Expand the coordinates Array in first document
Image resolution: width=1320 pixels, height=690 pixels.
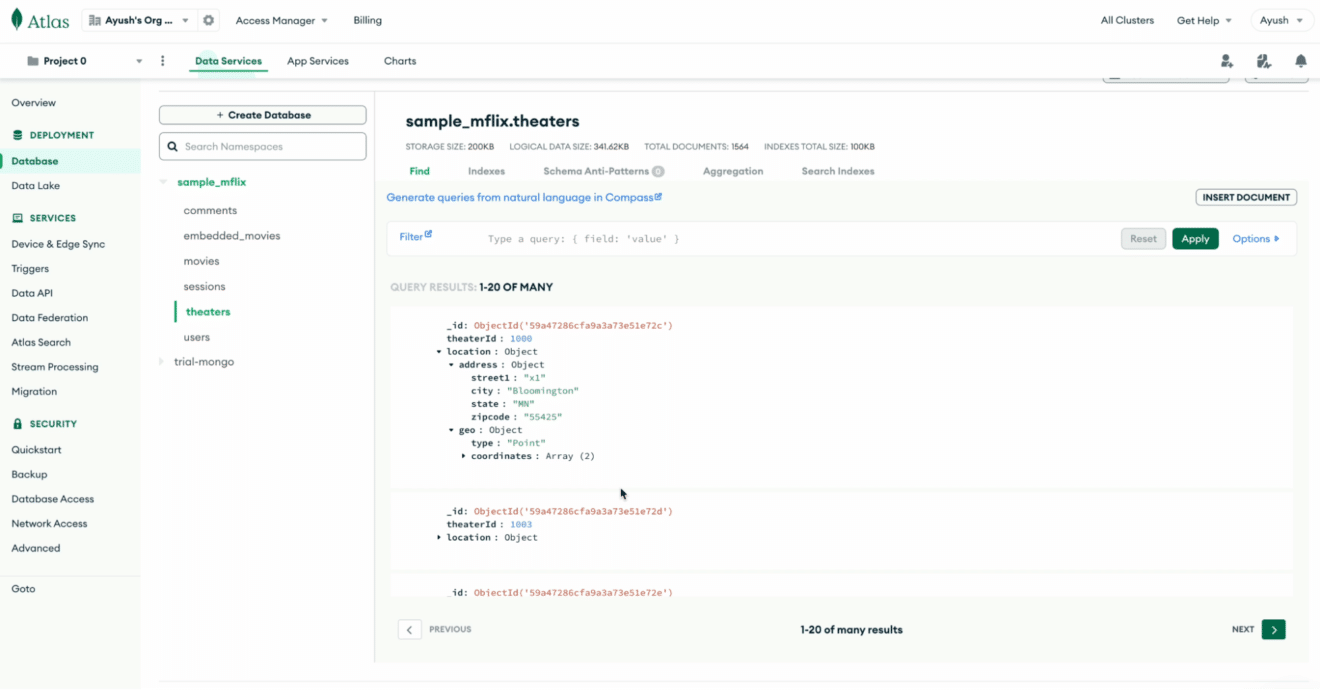pyautogui.click(x=462, y=456)
